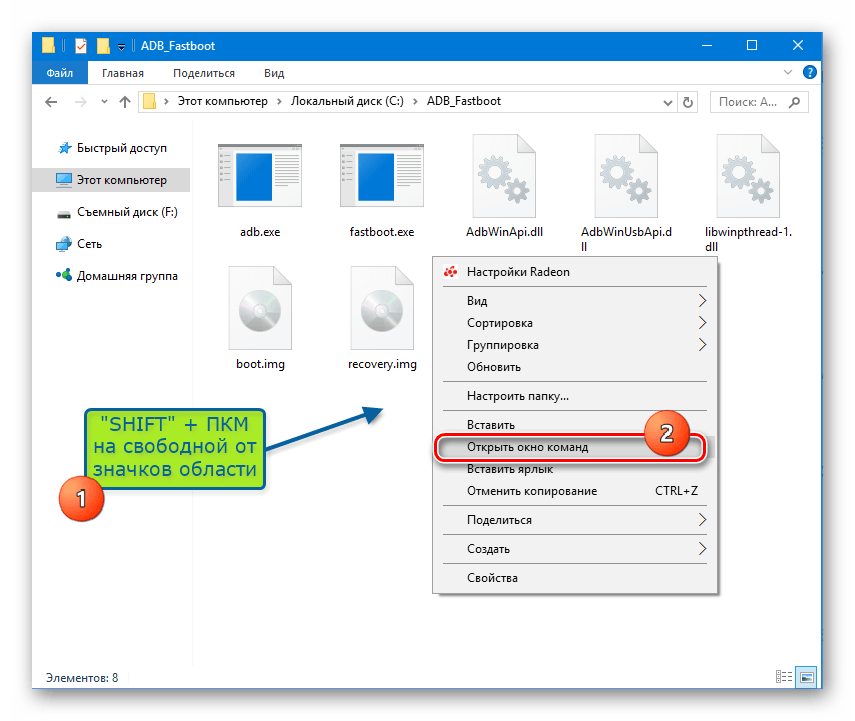Select the libwinpthread-1.dll file icon
This screenshot has width=855, height=721.
pyautogui.click(x=748, y=176)
